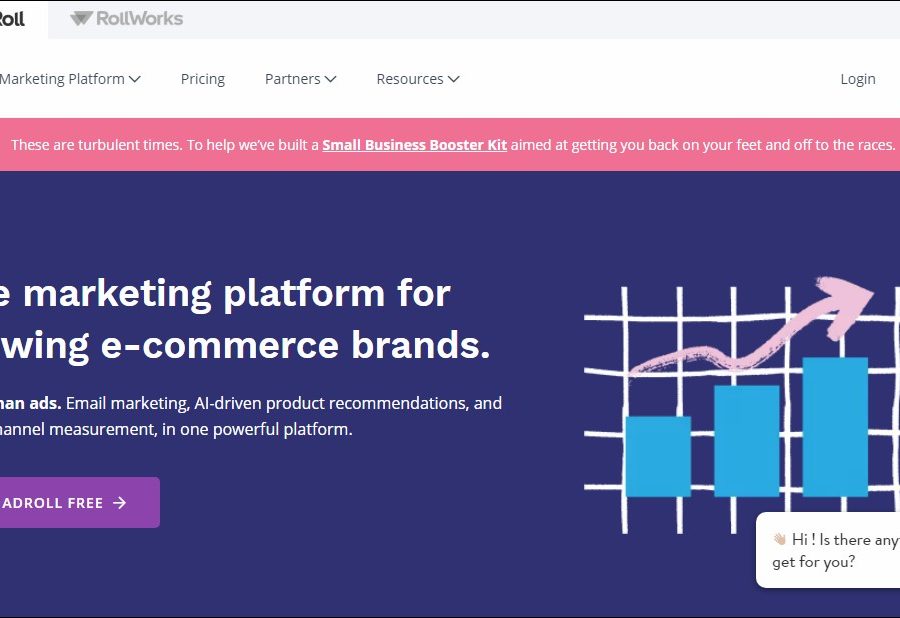Open the chat greeting message popup
Screen dimensions: 900x618
[835, 550]
